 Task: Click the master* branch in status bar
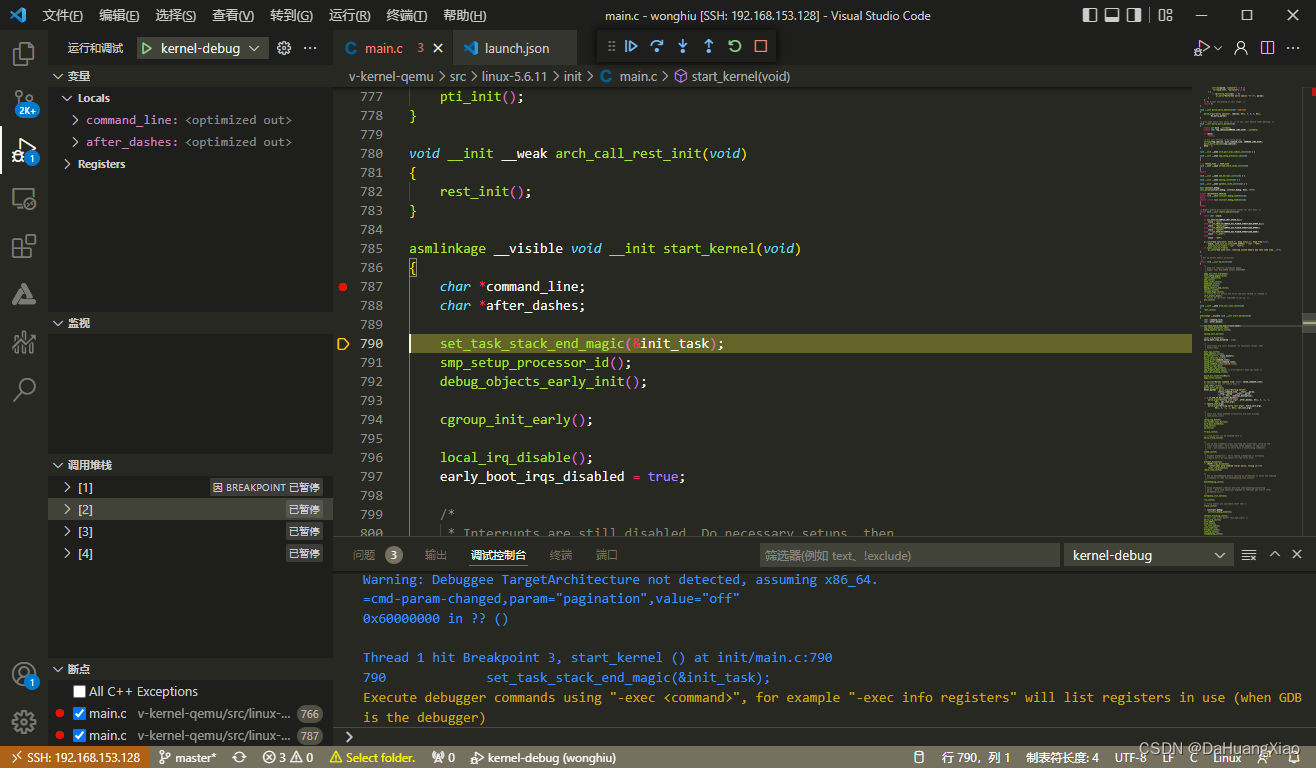(187, 757)
